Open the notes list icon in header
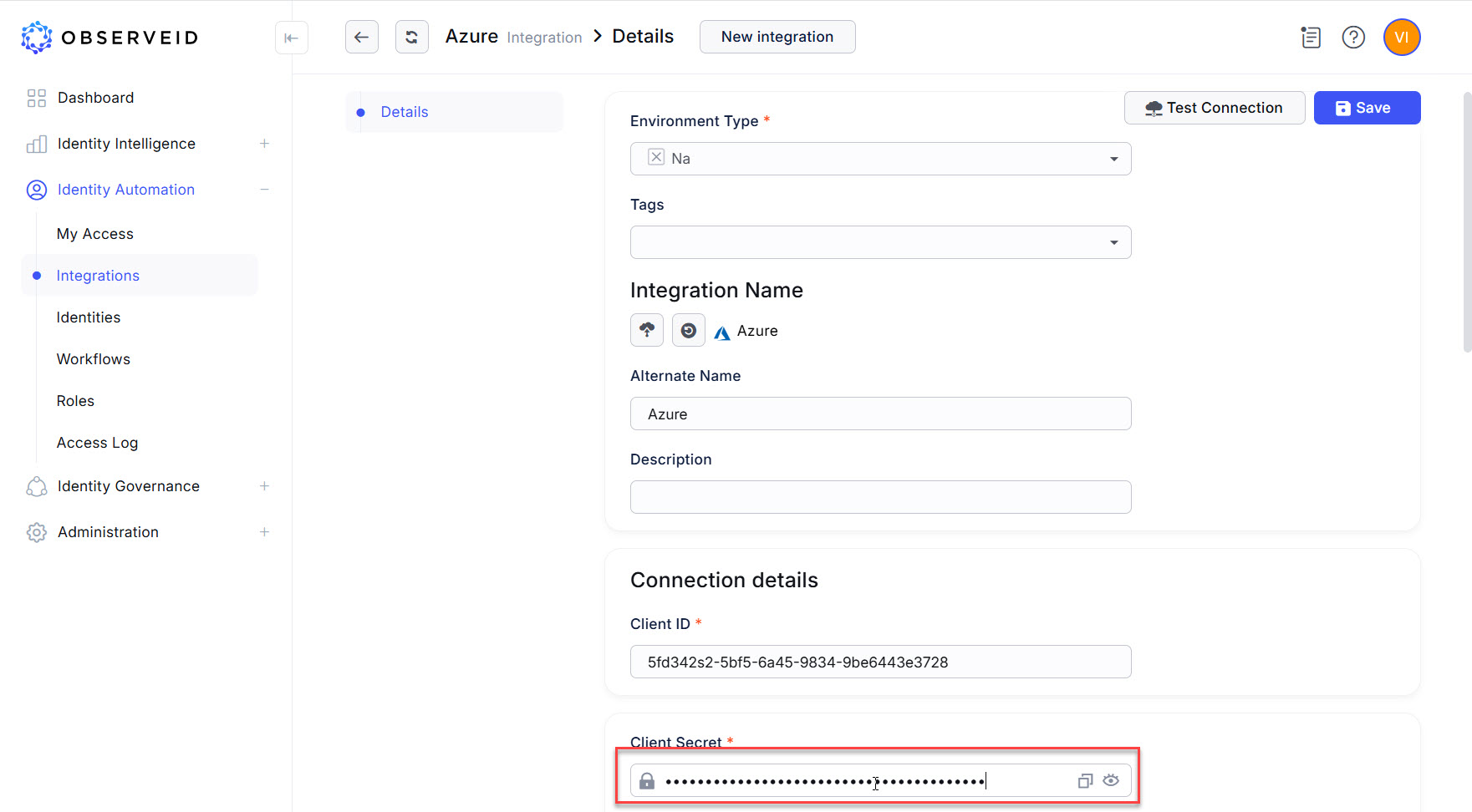The height and width of the screenshot is (812, 1472). pos(1310,38)
